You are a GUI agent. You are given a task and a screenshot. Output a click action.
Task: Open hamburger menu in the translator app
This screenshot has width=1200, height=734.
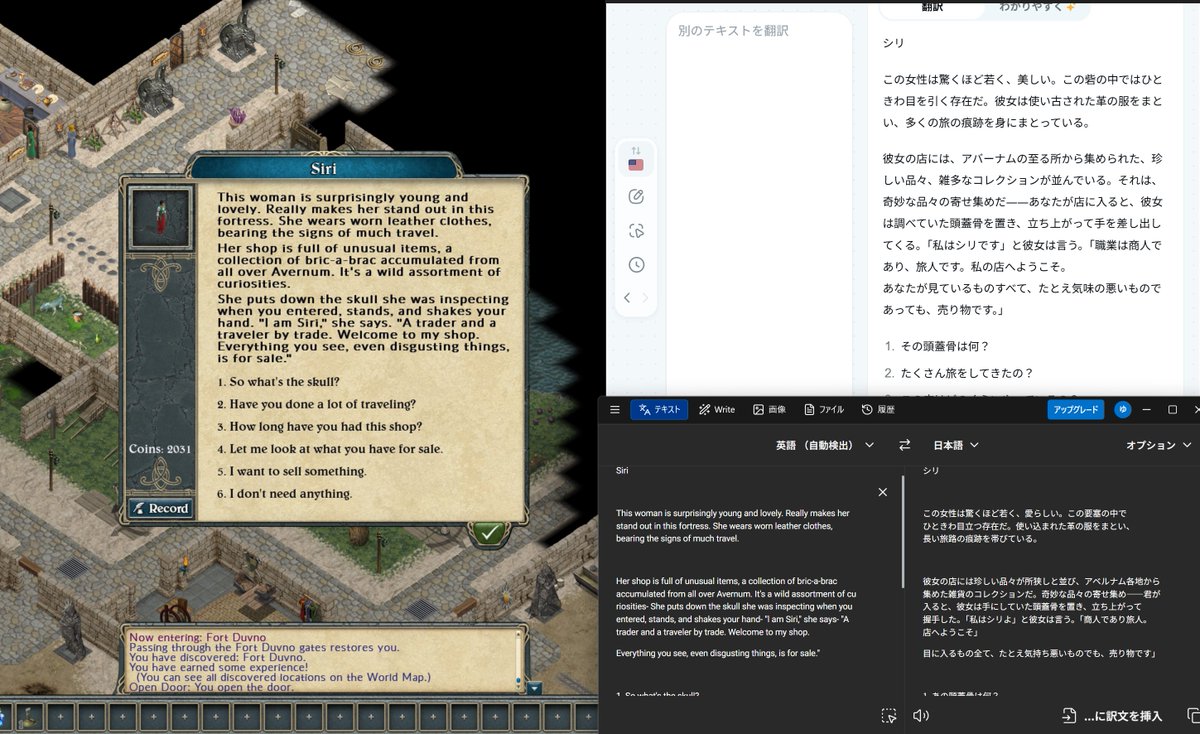pos(615,409)
